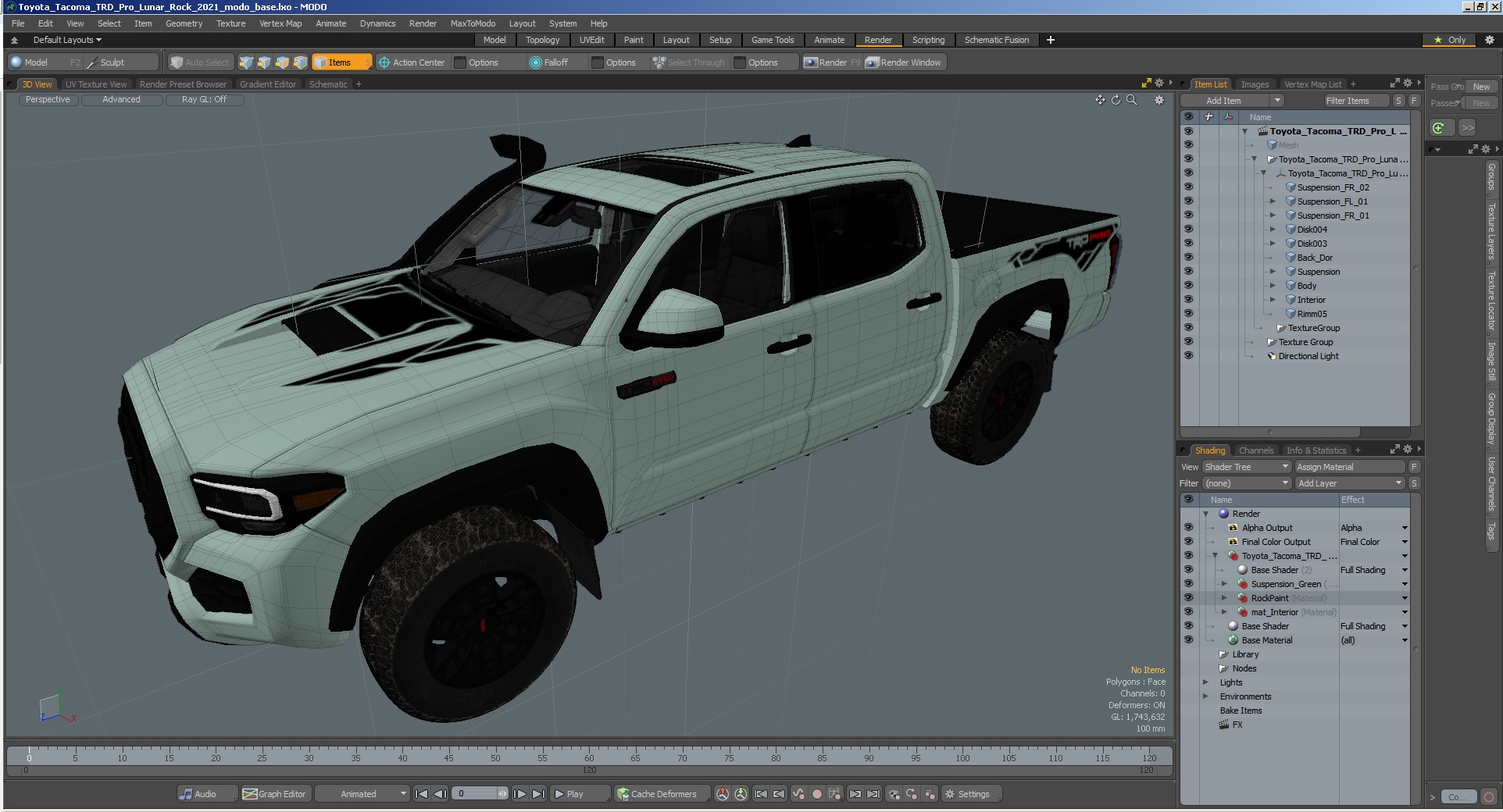Toggle visibility of RockPaint material layer
The image size is (1503, 812).
(1188, 598)
